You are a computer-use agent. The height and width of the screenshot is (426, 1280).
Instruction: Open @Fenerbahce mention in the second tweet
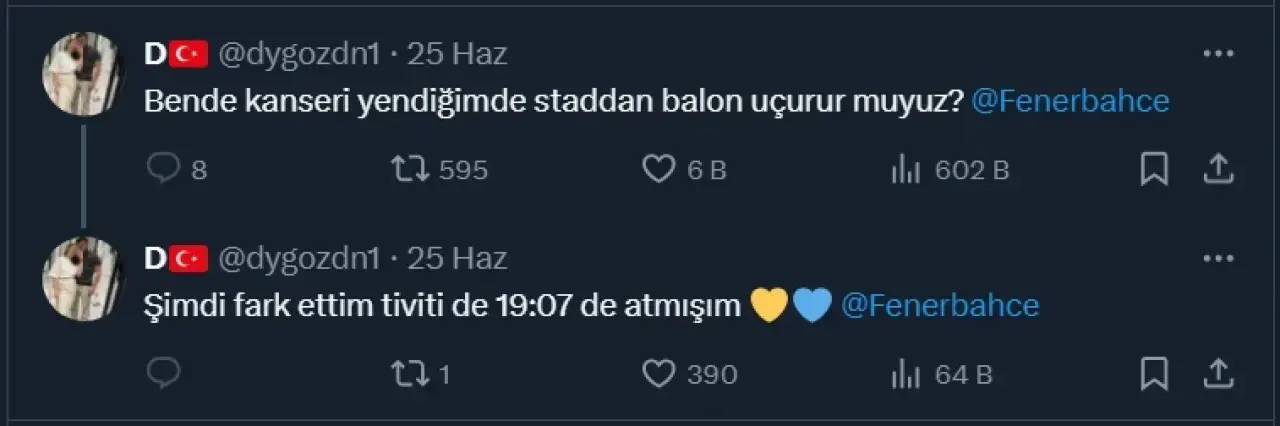[x=940, y=306]
